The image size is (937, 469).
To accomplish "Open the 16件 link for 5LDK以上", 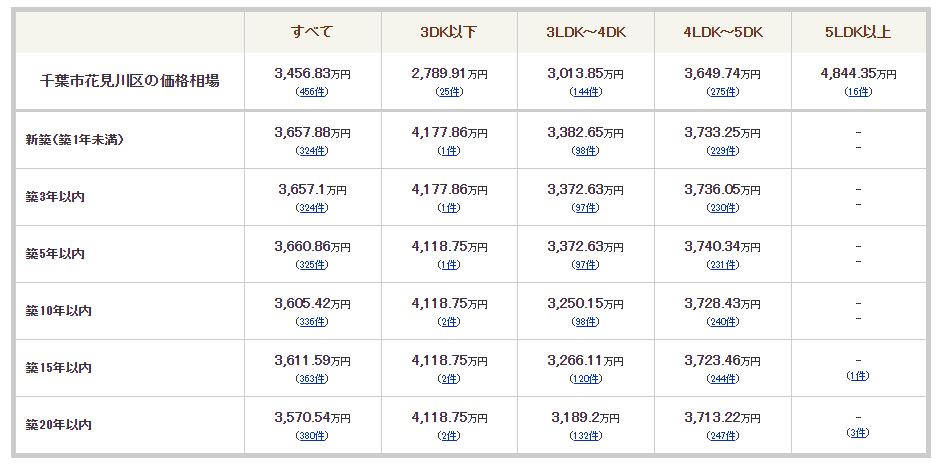I will click(858, 92).
